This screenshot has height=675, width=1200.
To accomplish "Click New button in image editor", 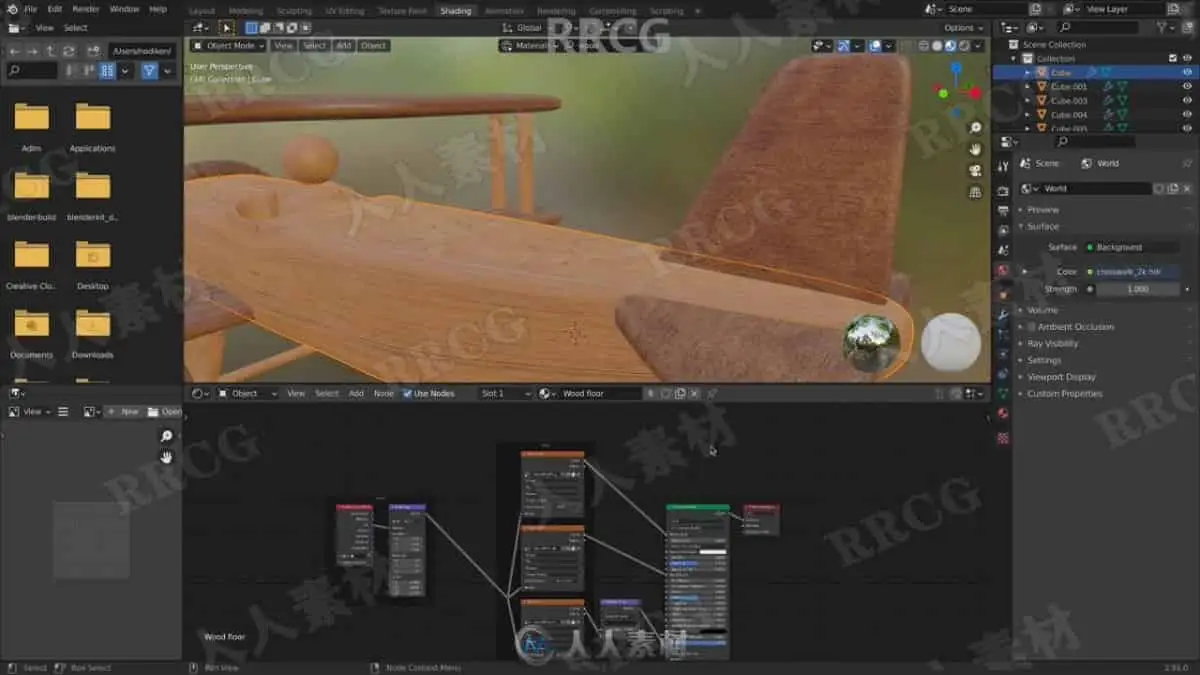I will coord(124,412).
